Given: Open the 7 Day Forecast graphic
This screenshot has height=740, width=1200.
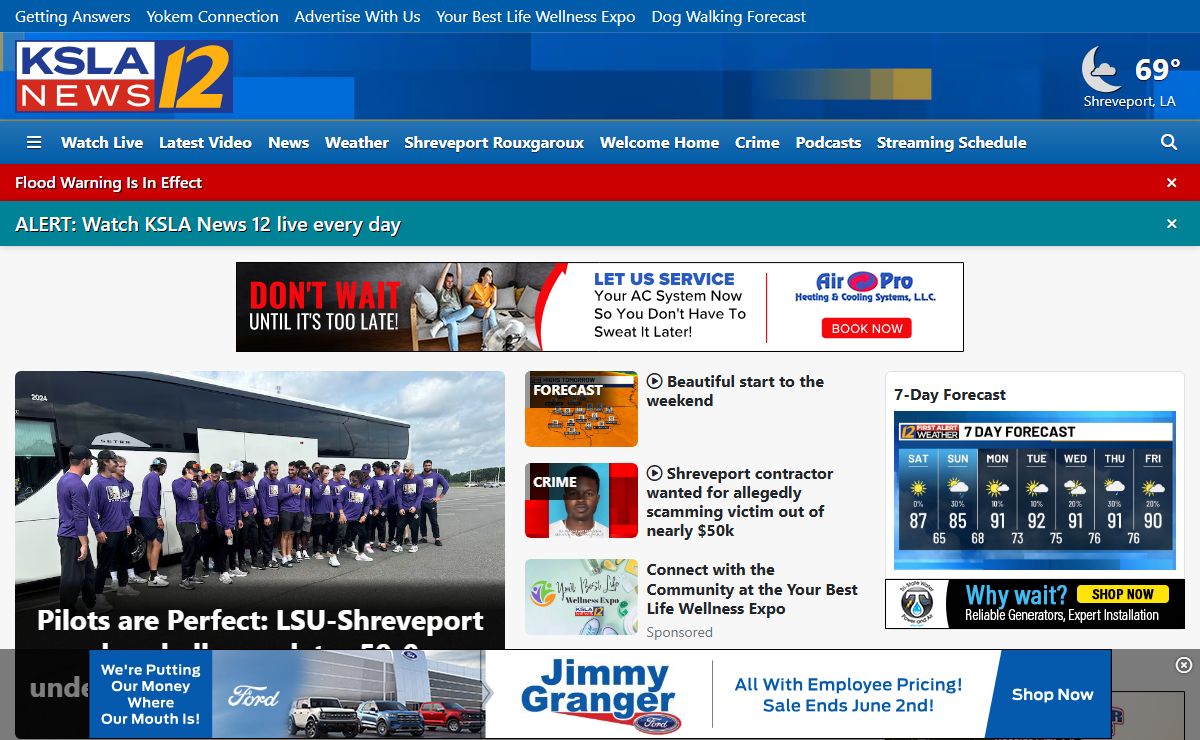Looking at the screenshot, I should point(1035,491).
